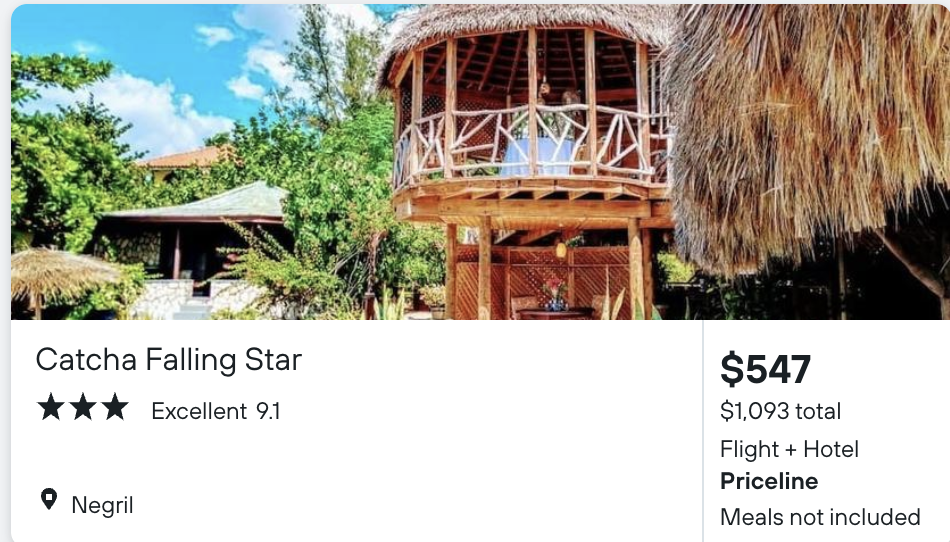Image resolution: width=950 pixels, height=542 pixels.
Task: Click the 9.1 review score
Action: 268,411
